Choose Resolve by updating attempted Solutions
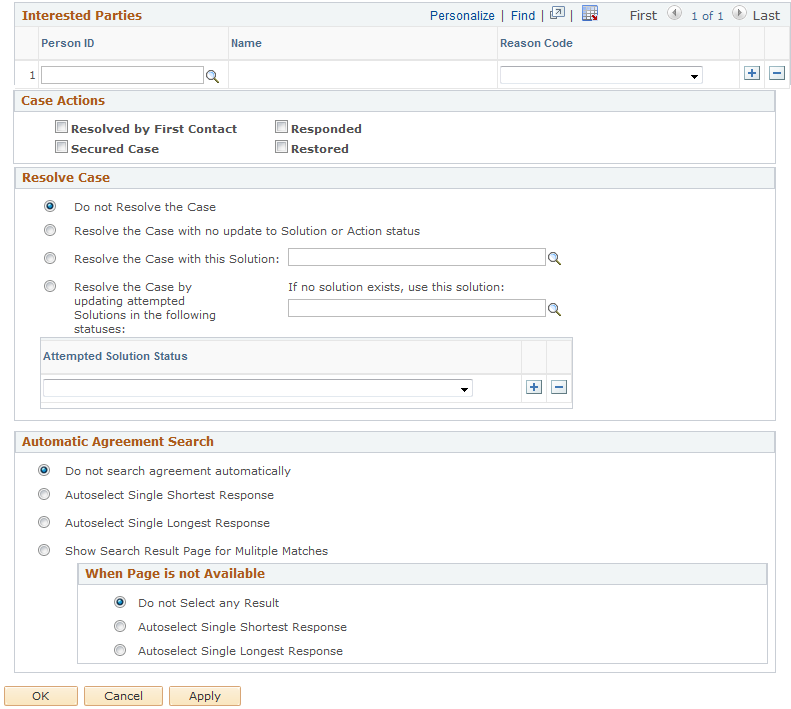This screenshot has width=791, height=709. (x=50, y=286)
